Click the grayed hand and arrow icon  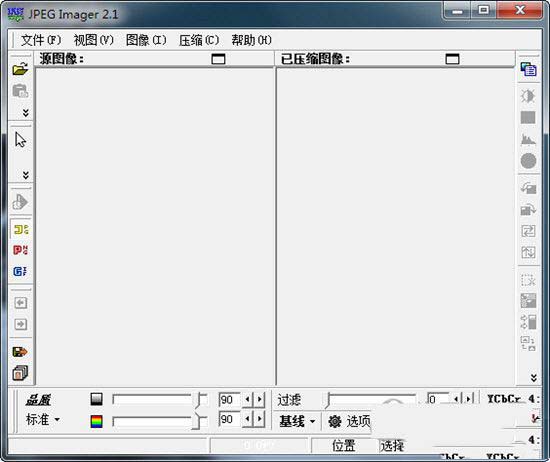pyautogui.click(x=20, y=202)
